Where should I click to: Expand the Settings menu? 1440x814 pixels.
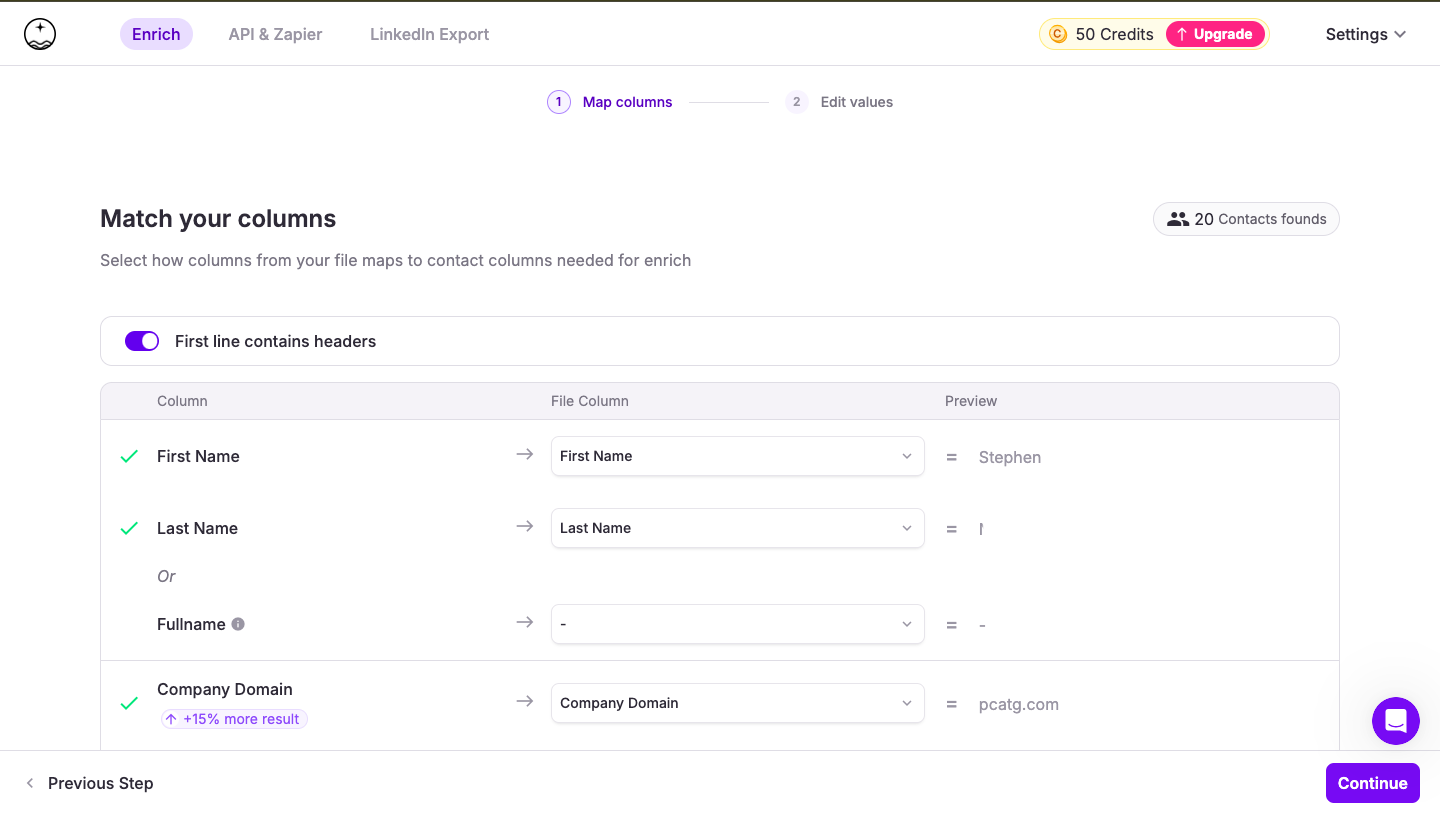pyautogui.click(x=1365, y=34)
